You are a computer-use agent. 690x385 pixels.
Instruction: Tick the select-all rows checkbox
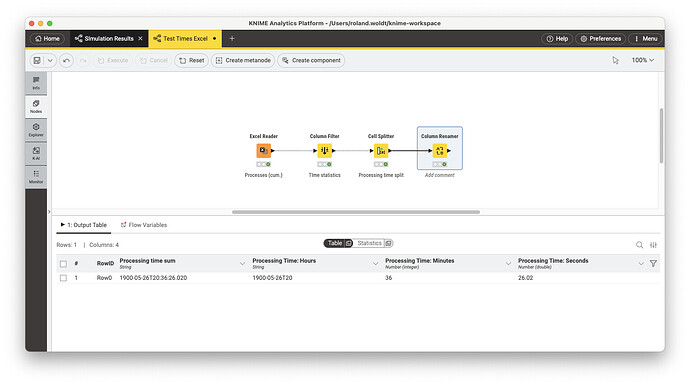63,264
